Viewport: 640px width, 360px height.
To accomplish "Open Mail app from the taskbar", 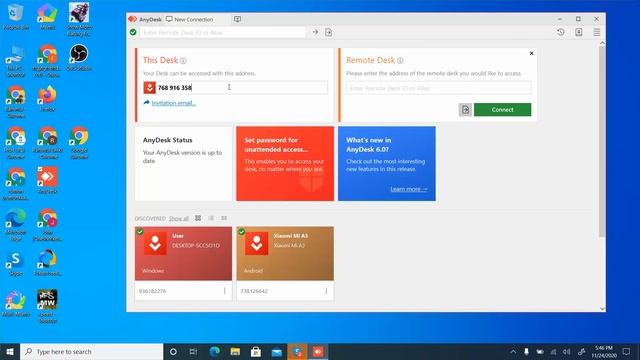I will coord(277,351).
